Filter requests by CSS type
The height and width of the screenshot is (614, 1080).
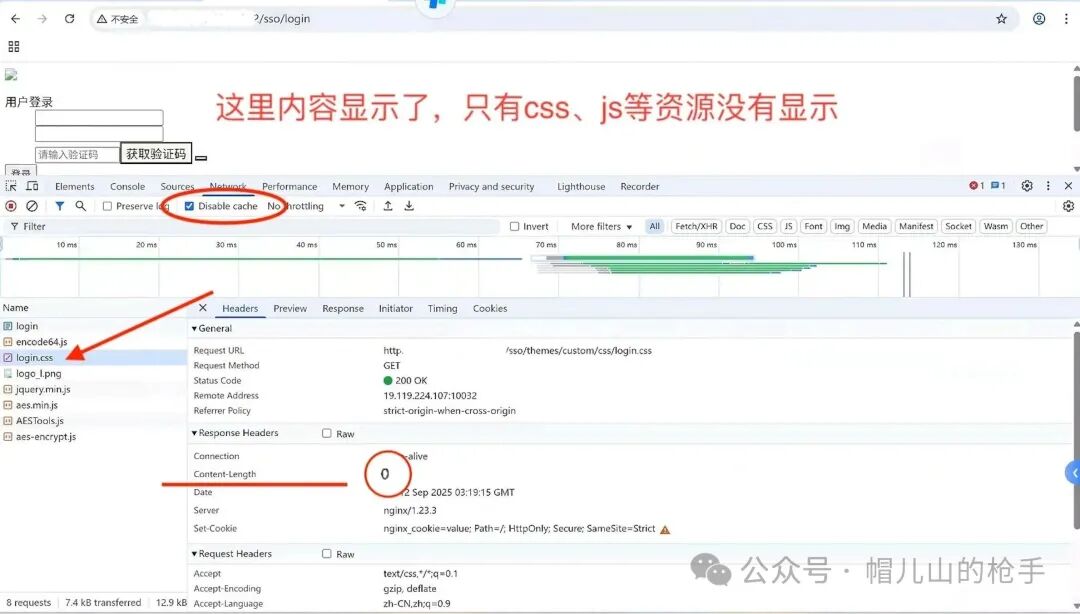[765, 226]
